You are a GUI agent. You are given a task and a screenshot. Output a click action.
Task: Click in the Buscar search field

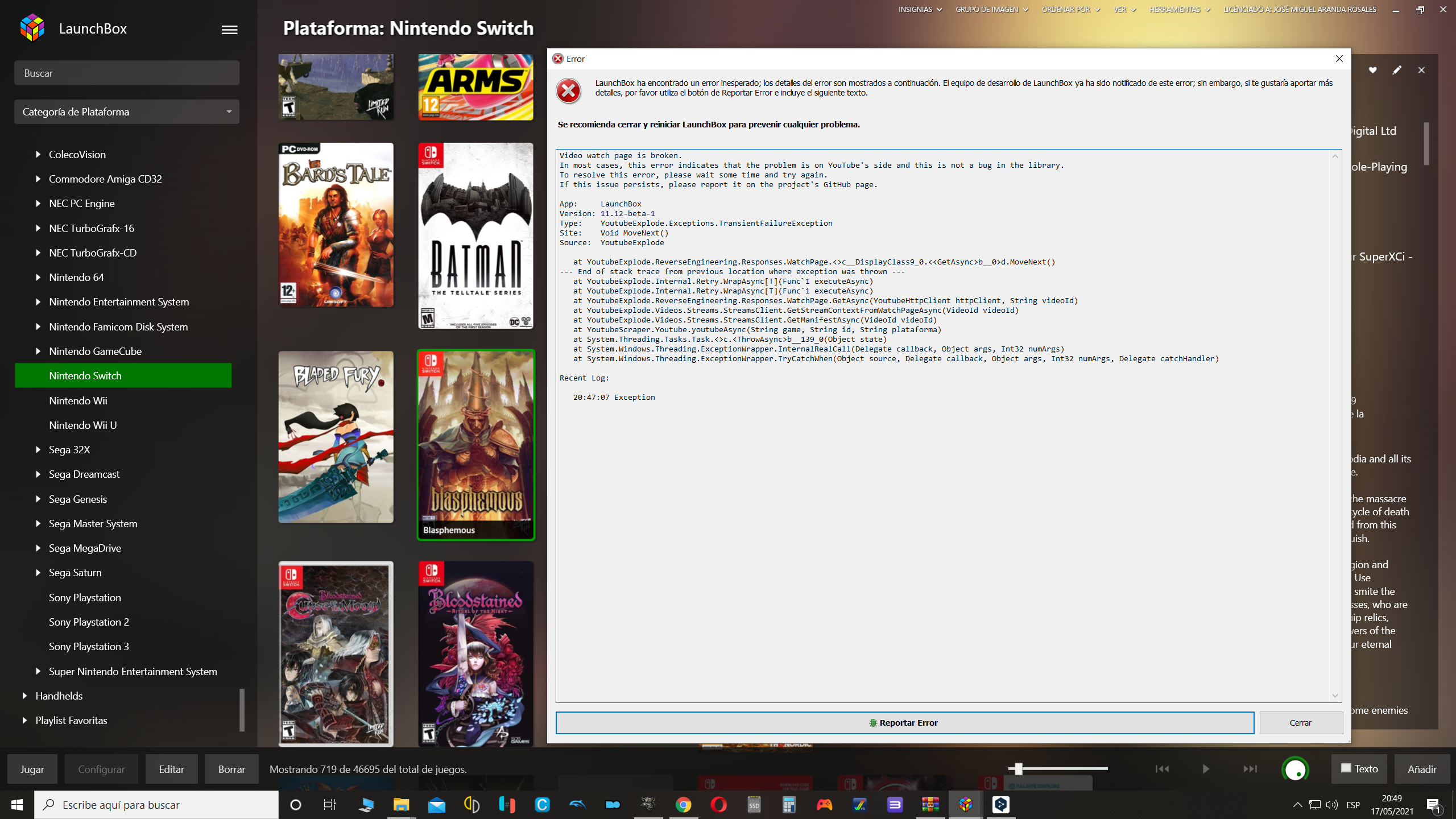[126, 73]
